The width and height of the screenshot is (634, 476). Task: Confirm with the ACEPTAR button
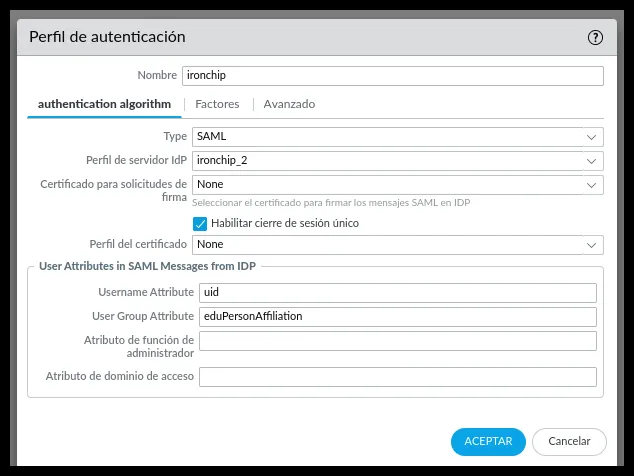tap(488, 442)
